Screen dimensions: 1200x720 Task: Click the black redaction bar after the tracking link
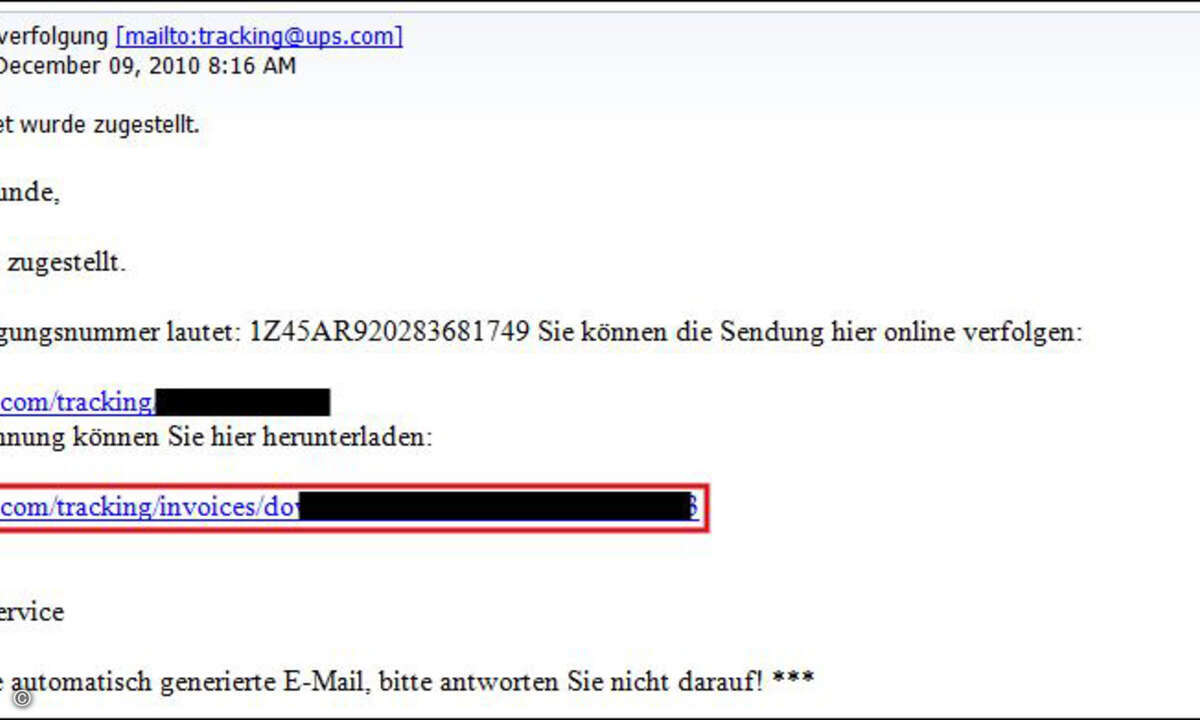click(x=242, y=403)
